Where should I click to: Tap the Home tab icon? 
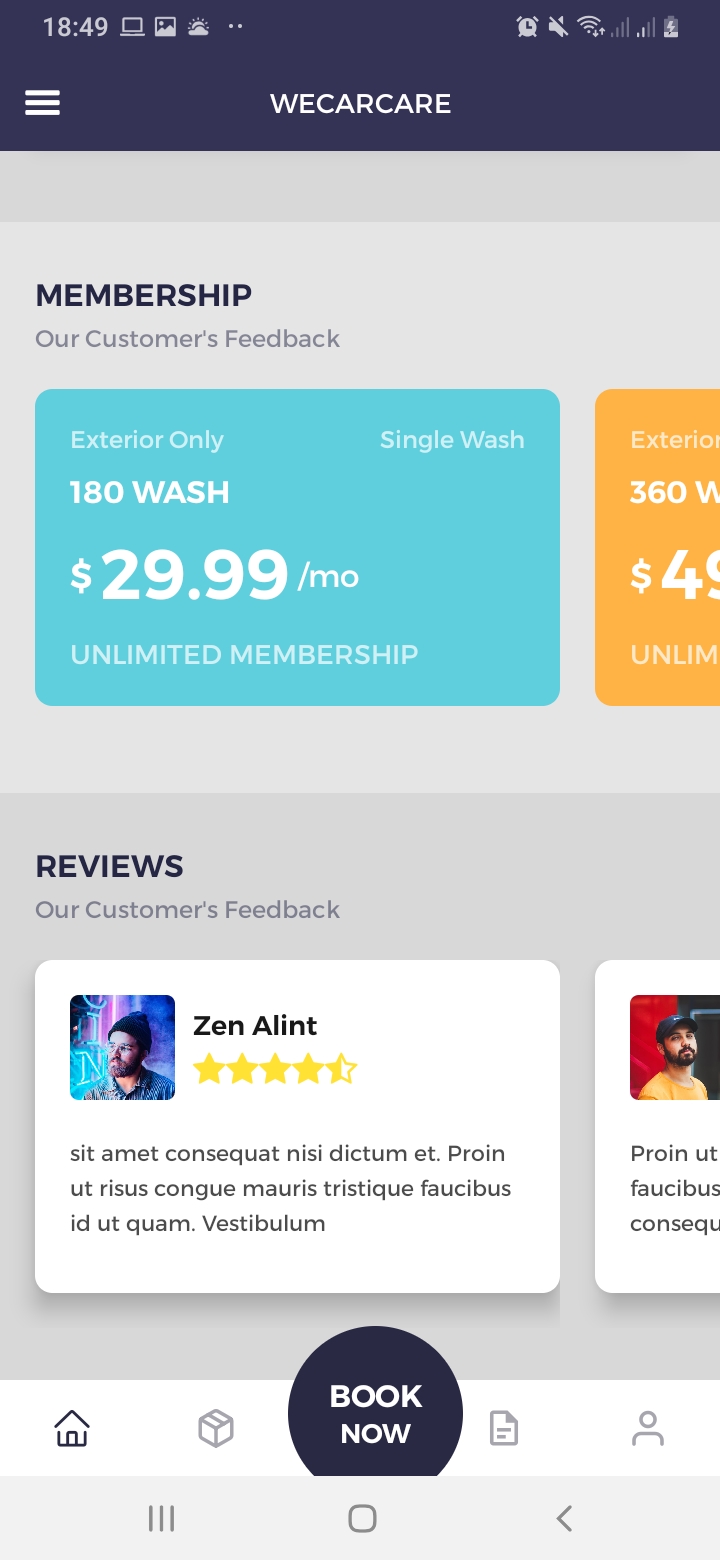[72, 1428]
